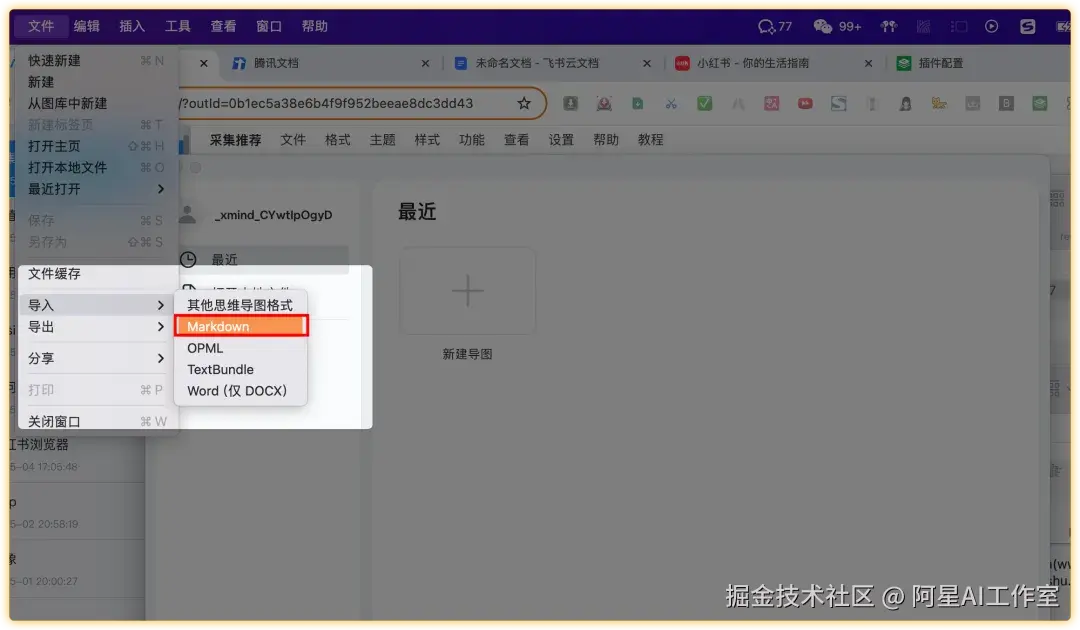
Task: Click the plus thumbnail to create map
Action: tap(467, 291)
